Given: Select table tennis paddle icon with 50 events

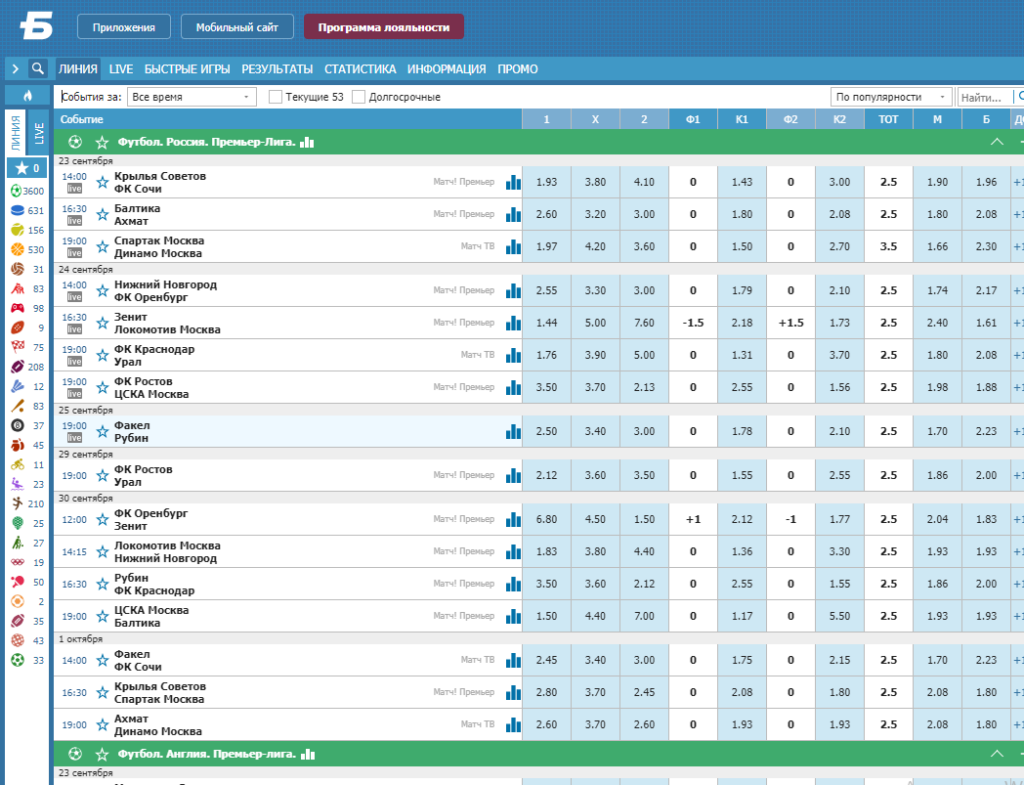Looking at the screenshot, I should pyautogui.click(x=17, y=582).
